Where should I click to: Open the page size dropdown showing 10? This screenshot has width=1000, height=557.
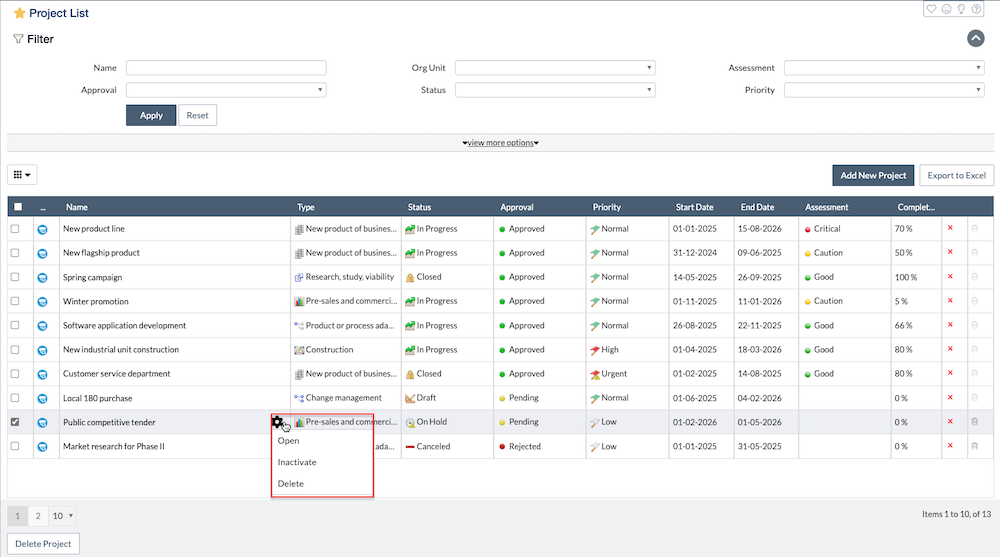64,516
